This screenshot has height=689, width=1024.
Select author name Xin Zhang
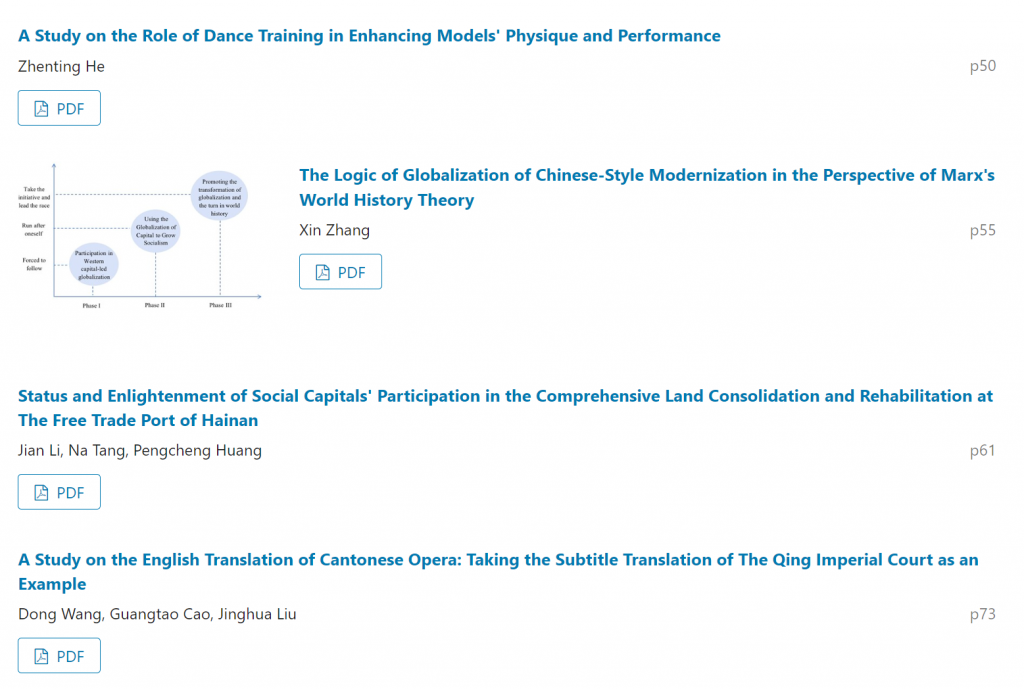(334, 231)
